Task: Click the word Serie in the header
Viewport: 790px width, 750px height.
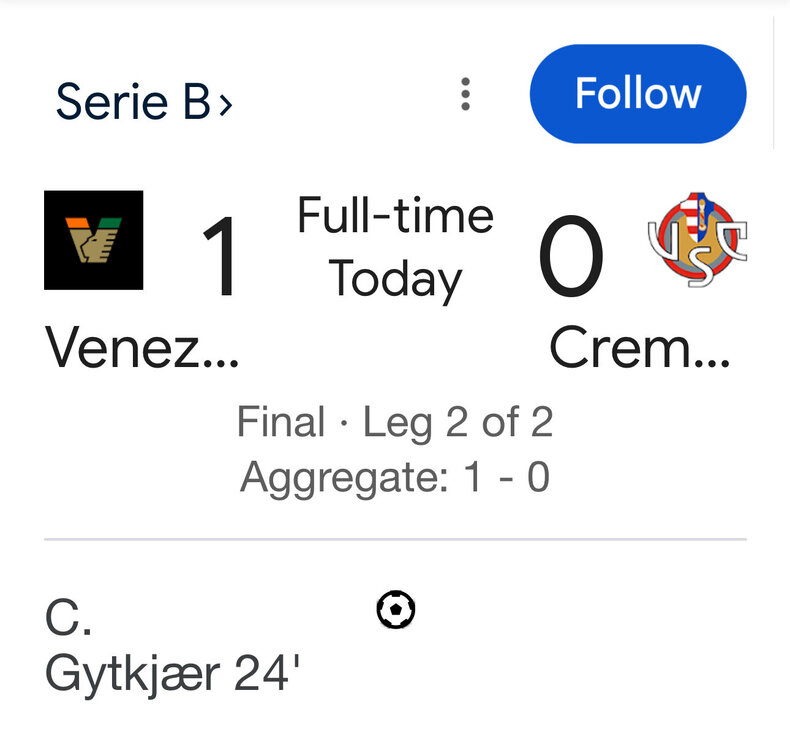Action: 114,101
